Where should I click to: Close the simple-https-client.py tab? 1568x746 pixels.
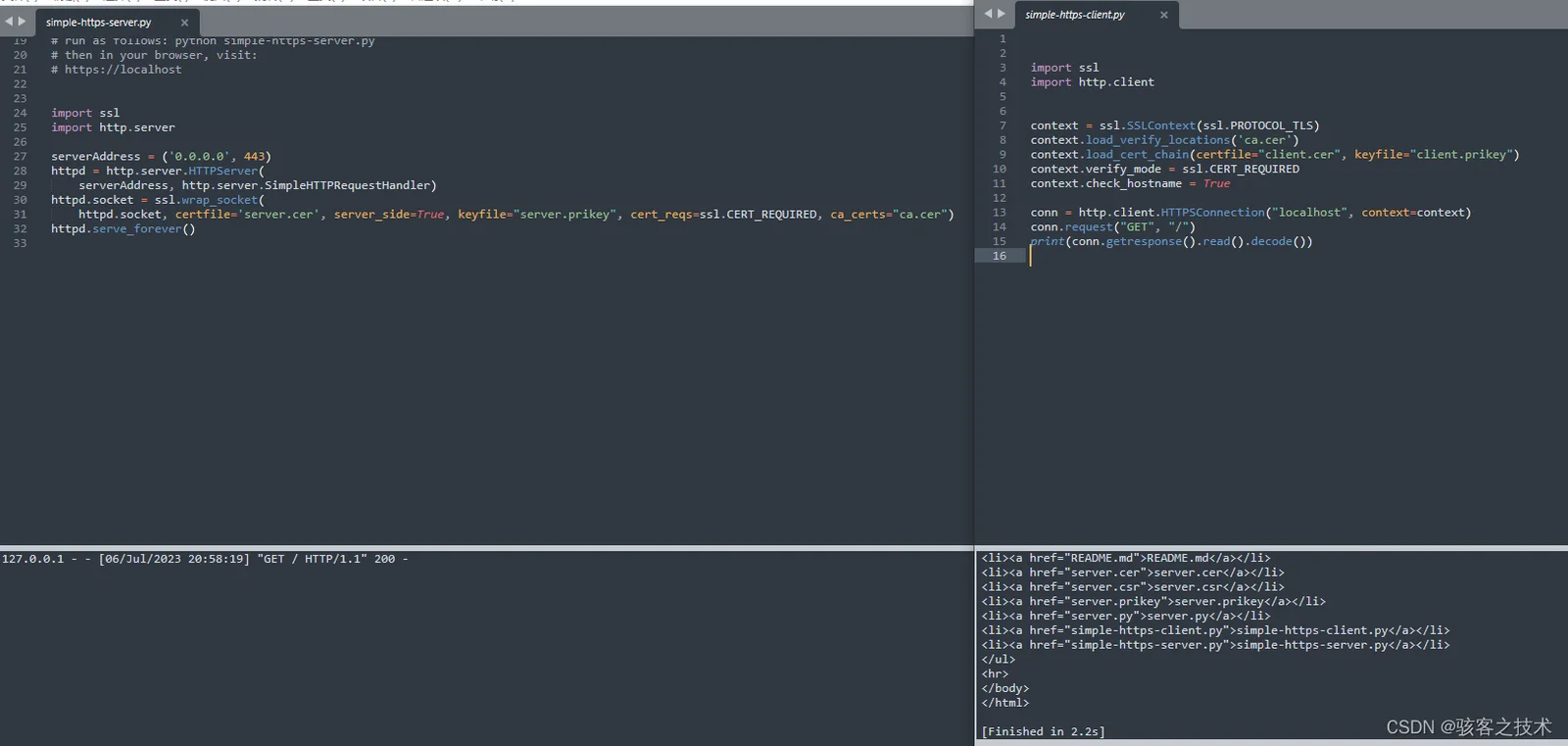pos(1164,15)
